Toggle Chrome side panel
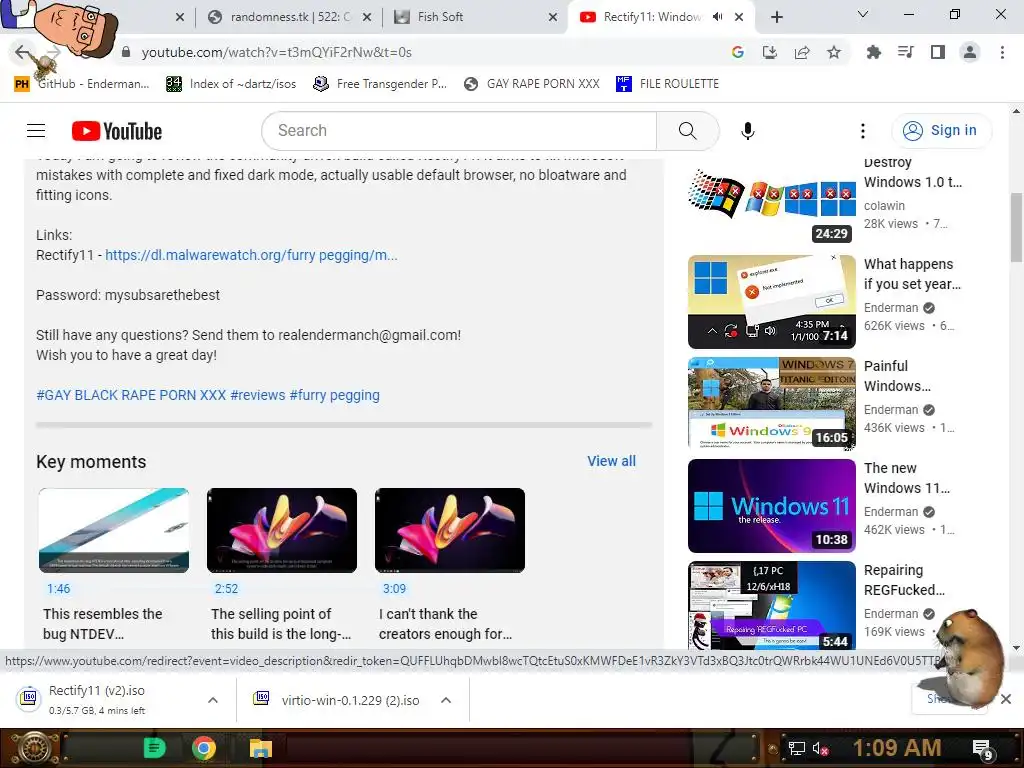1024x768 pixels. pyautogui.click(x=938, y=52)
